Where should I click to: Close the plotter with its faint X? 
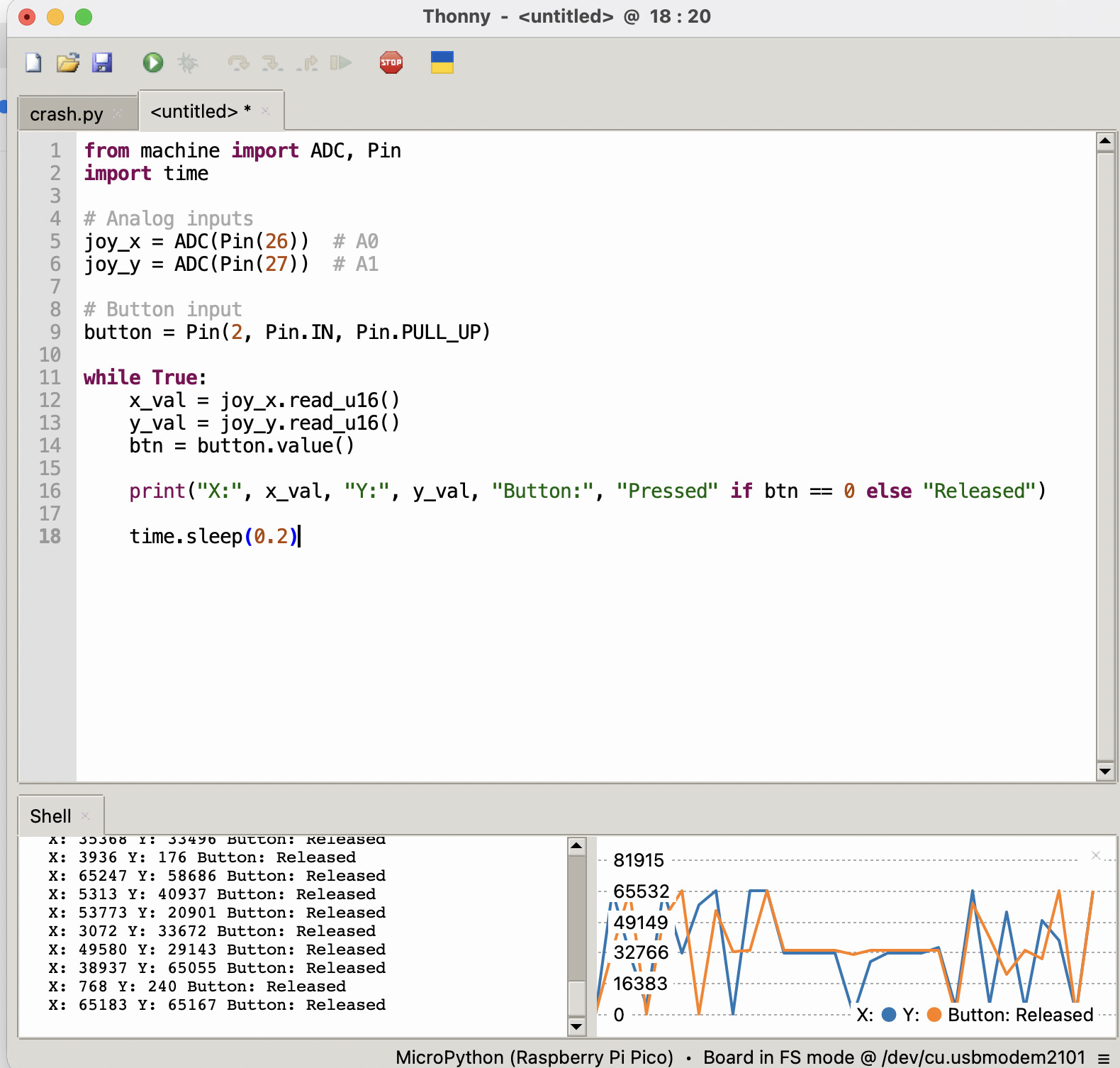pyautogui.click(x=1096, y=855)
